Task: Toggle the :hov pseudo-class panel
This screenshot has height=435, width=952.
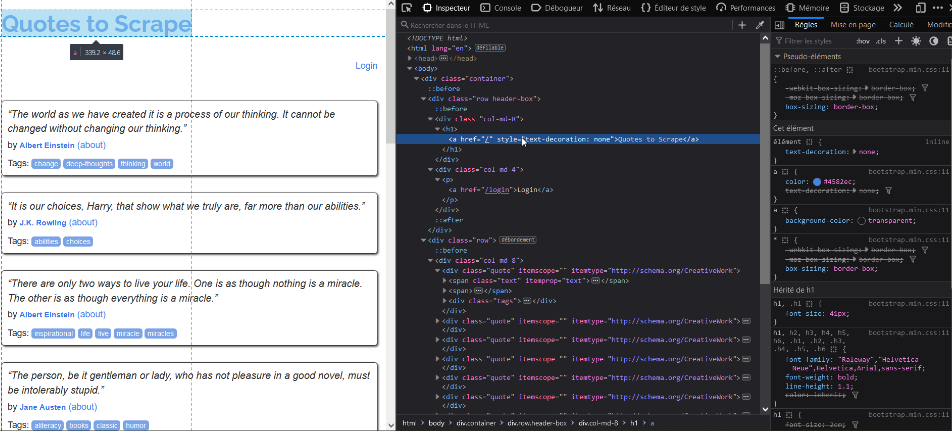Action: click(x=862, y=41)
